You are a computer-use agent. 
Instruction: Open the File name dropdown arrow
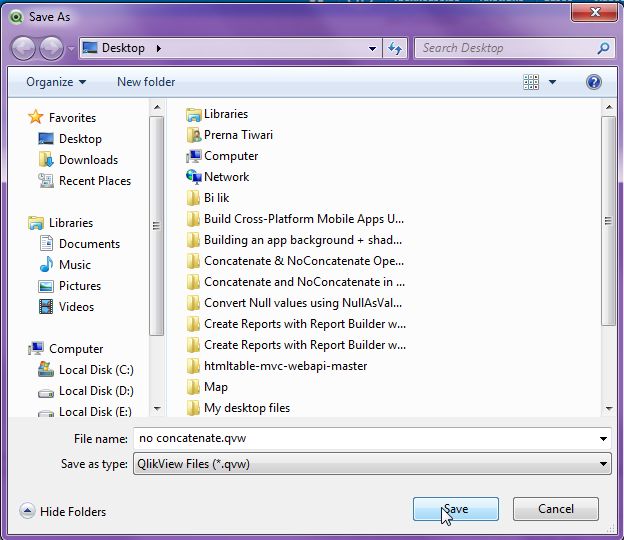coord(603,439)
